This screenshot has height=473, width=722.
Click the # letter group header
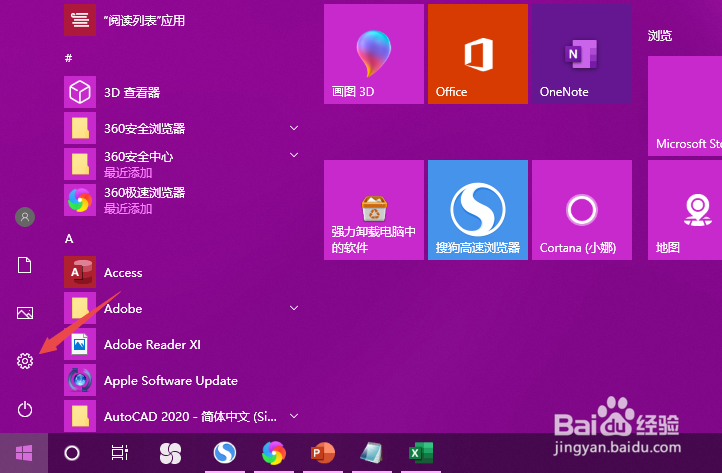(69, 58)
